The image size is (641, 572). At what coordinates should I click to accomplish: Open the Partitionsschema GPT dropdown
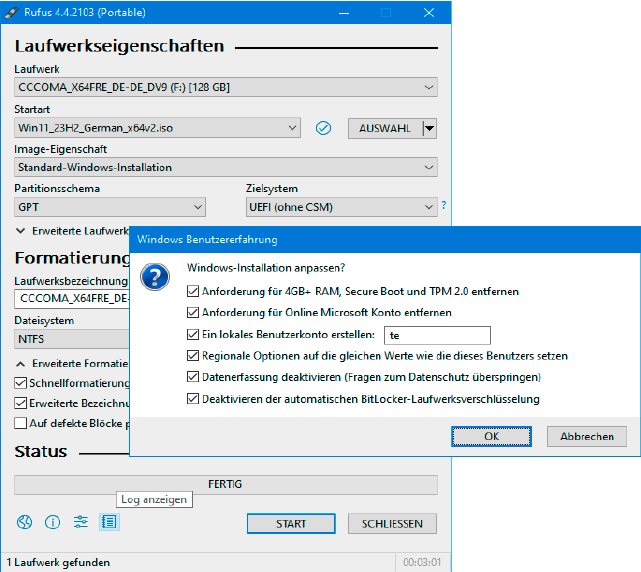(110, 207)
